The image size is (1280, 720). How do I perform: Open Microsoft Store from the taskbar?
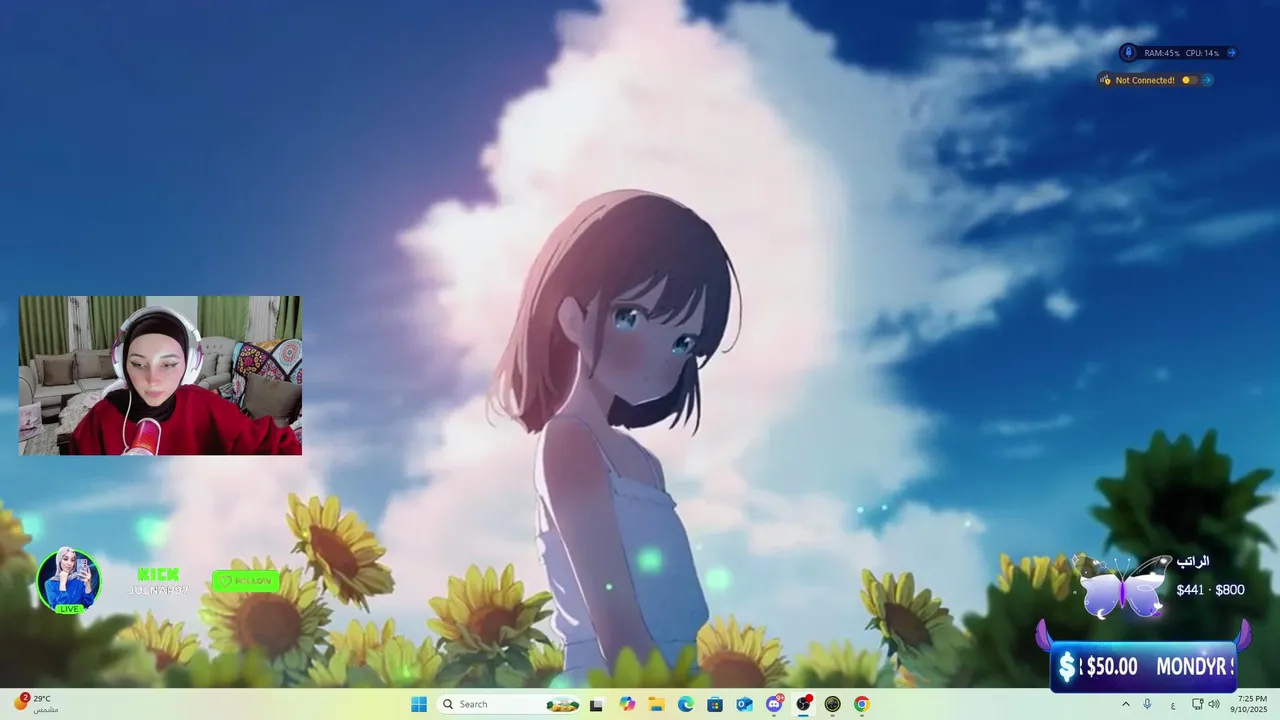coord(715,705)
